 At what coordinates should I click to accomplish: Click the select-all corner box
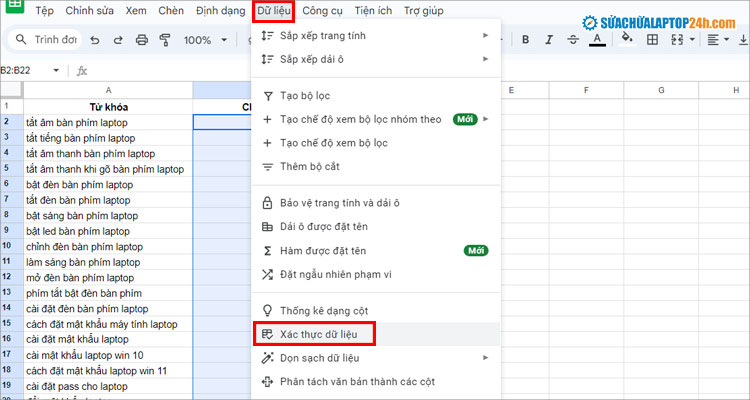click(11, 90)
